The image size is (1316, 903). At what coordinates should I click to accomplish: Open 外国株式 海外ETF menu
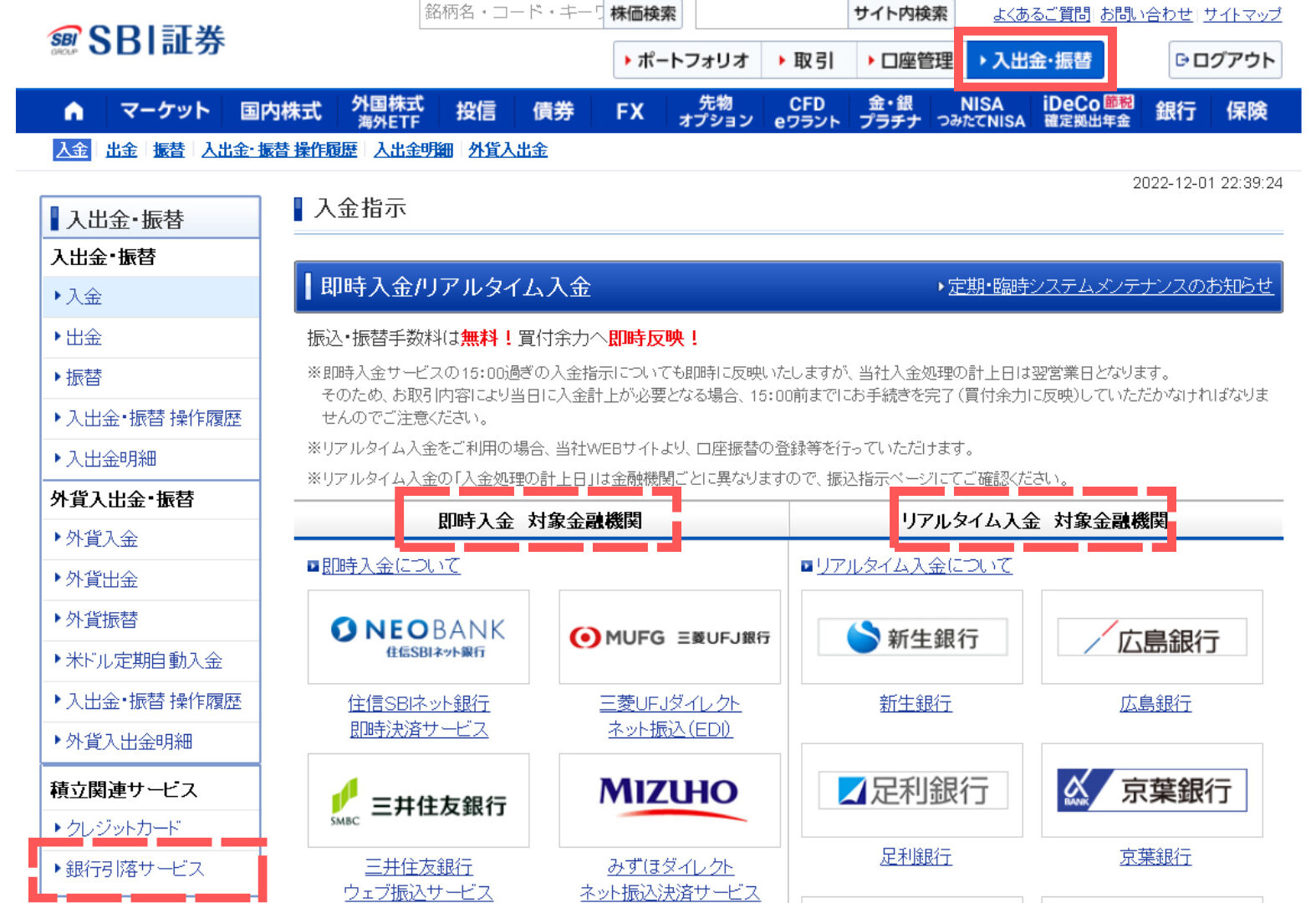(x=387, y=110)
